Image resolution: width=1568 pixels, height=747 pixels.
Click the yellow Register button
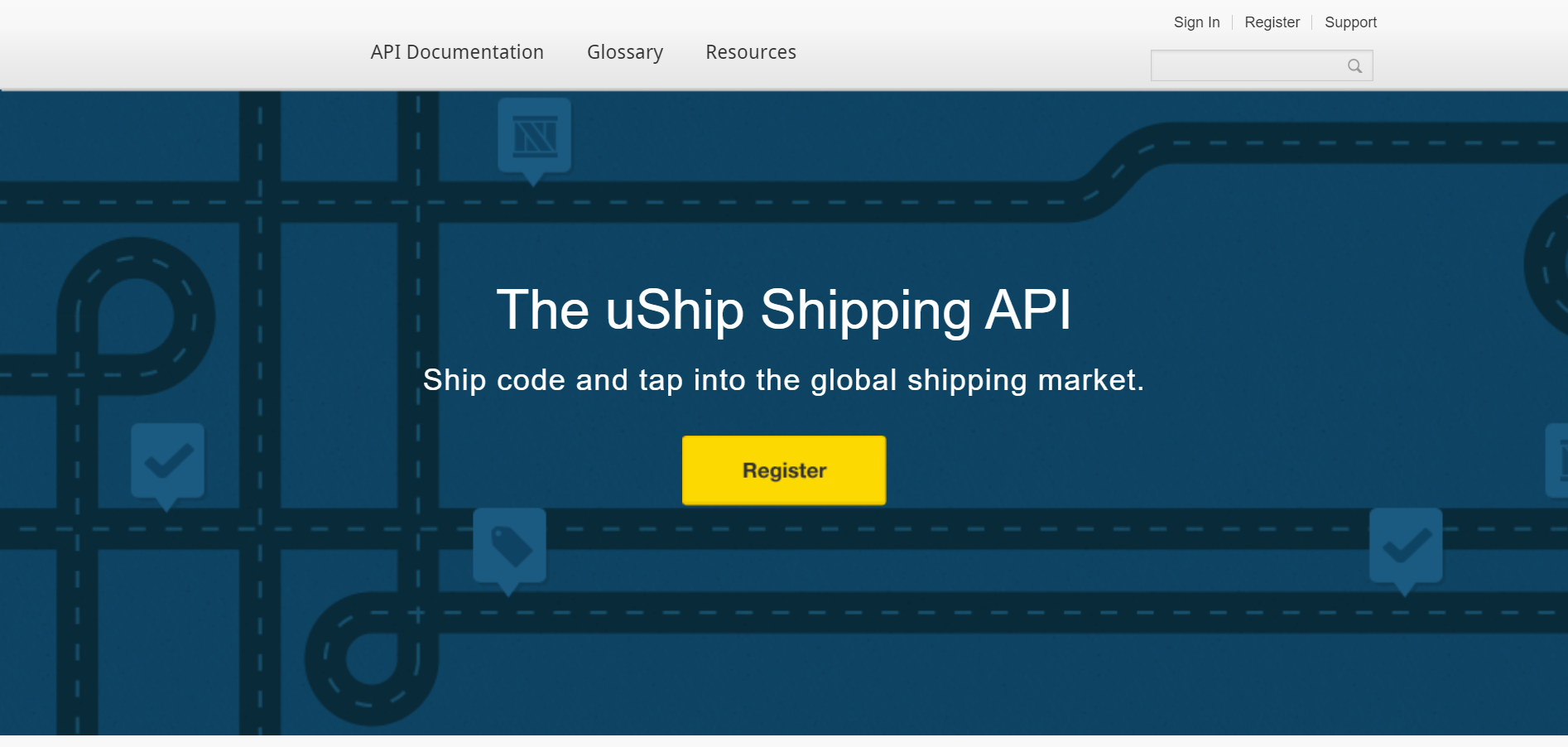click(x=783, y=470)
